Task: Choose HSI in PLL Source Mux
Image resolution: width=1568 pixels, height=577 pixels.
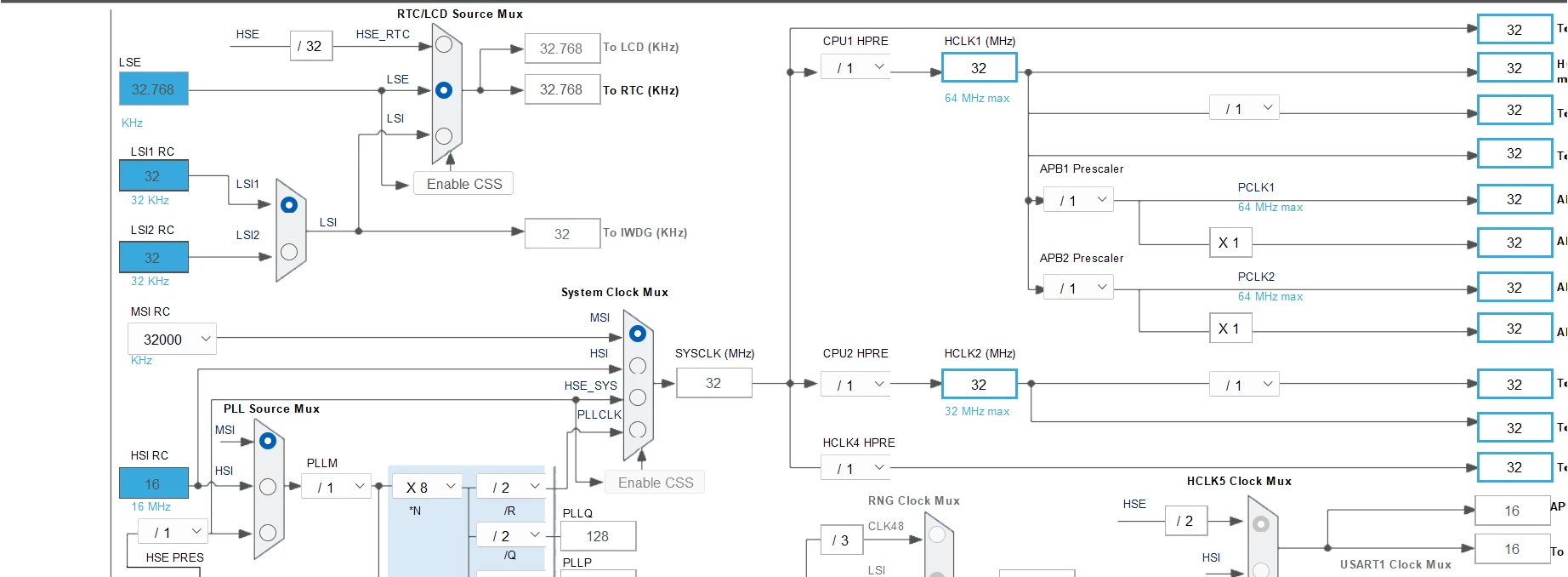Action: tap(268, 487)
